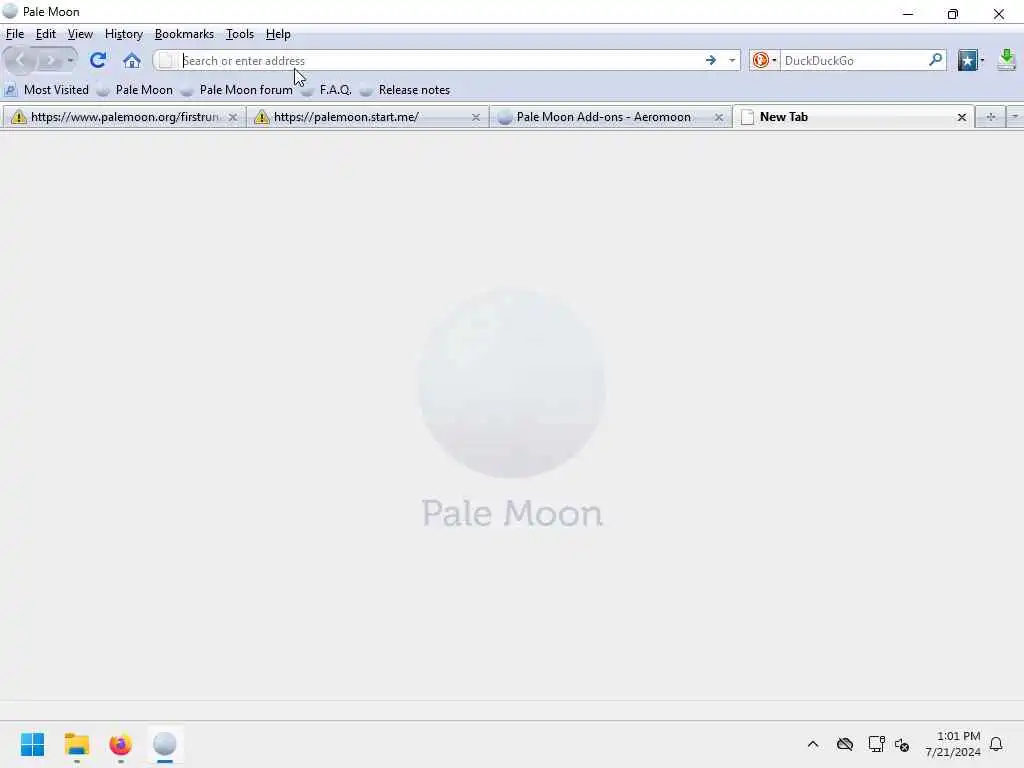The width and height of the screenshot is (1024, 768).
Task: Go forward with the Forward arrow button
Action: pos(50,61)
